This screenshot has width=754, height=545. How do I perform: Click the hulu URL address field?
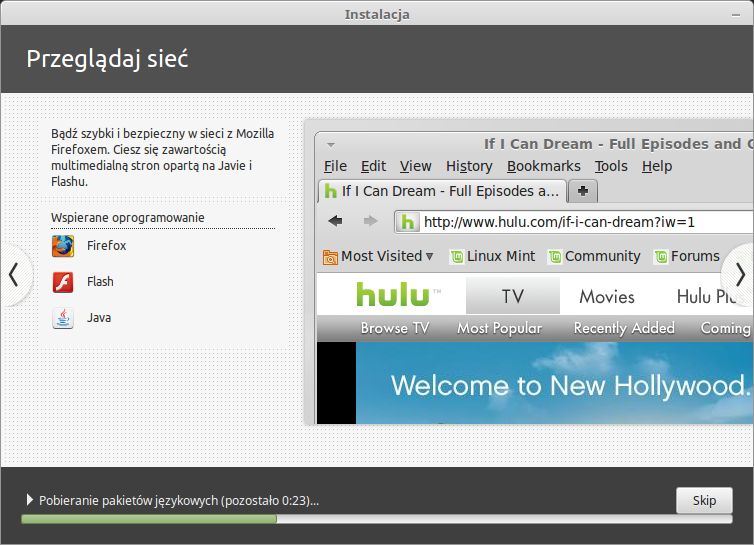click(575, 222)
